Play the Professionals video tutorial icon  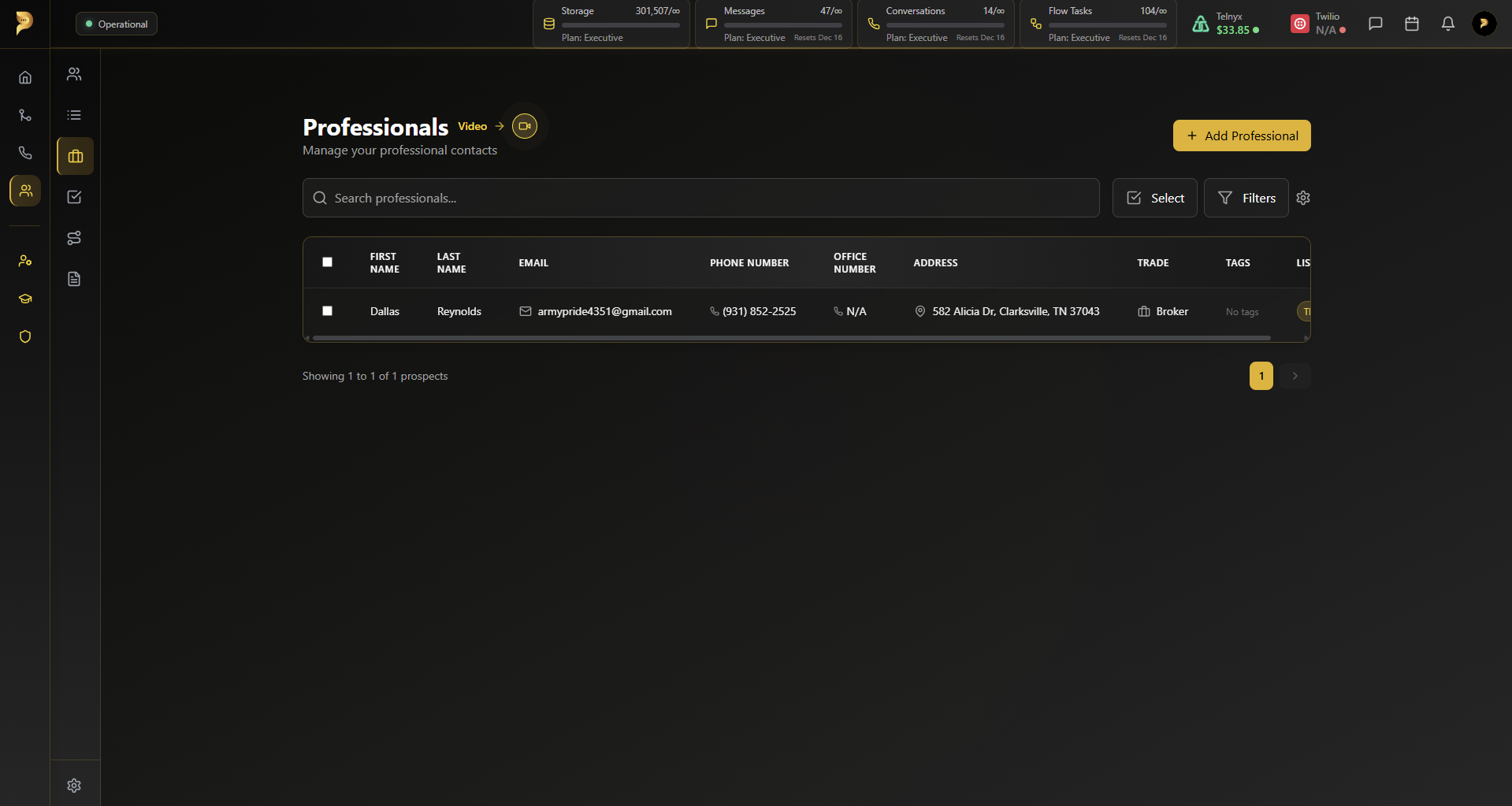coord(525,126)
